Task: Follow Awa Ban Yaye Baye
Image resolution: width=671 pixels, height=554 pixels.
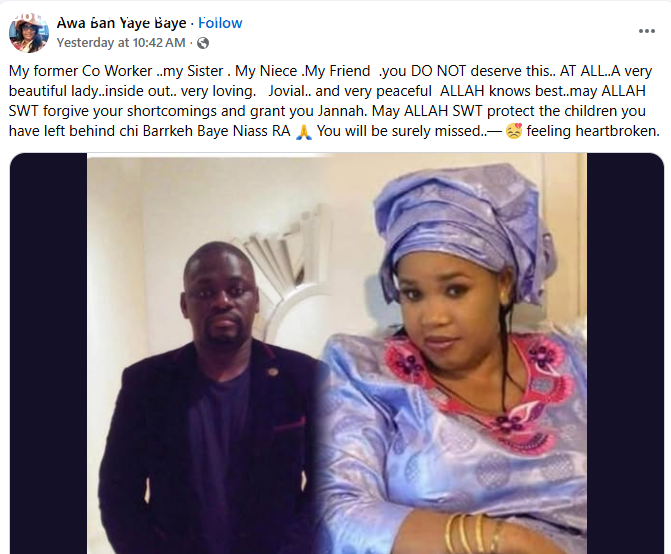Action: tap(220, 23)
